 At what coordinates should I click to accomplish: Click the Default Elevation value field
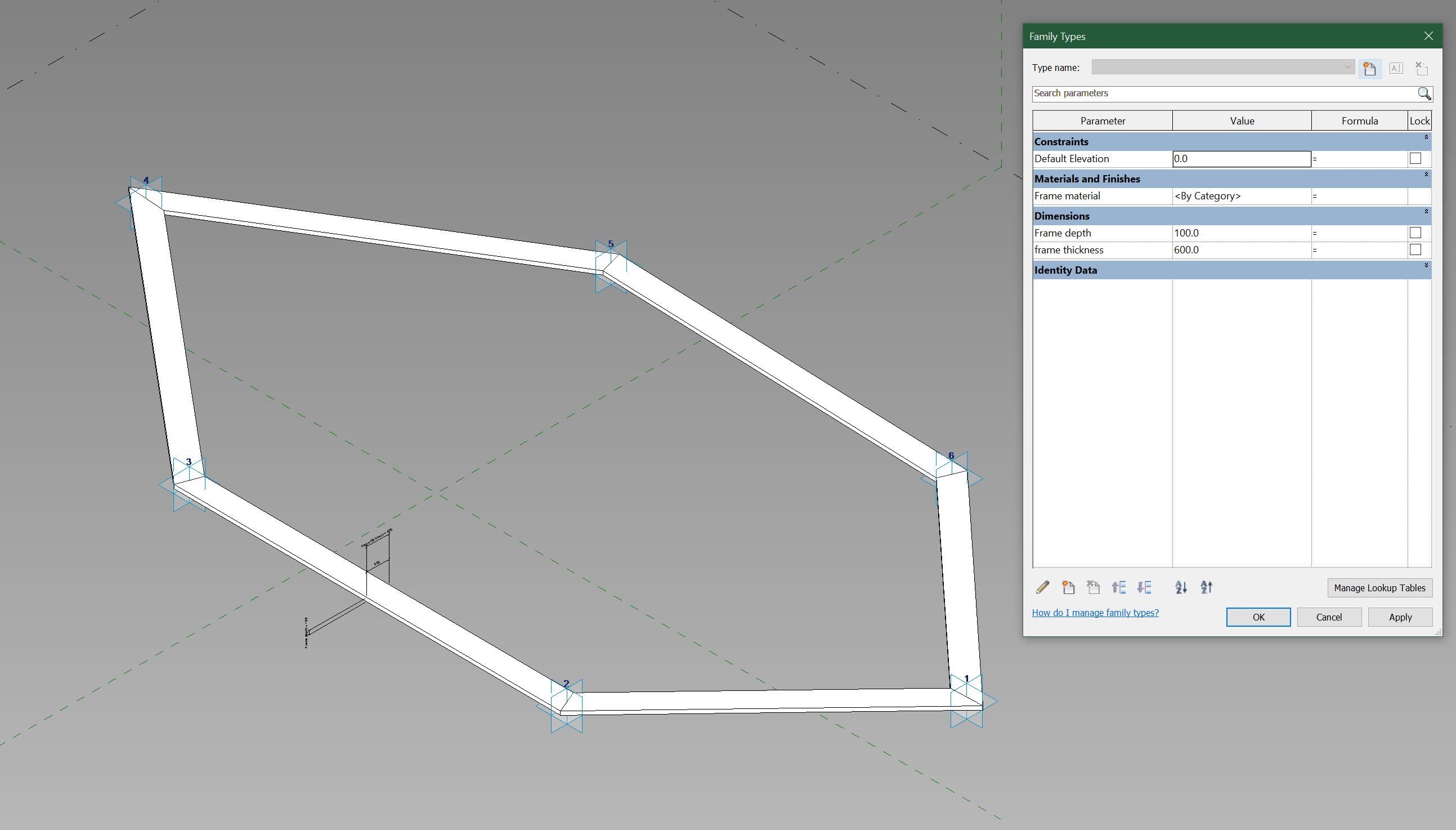point(1242,159)
